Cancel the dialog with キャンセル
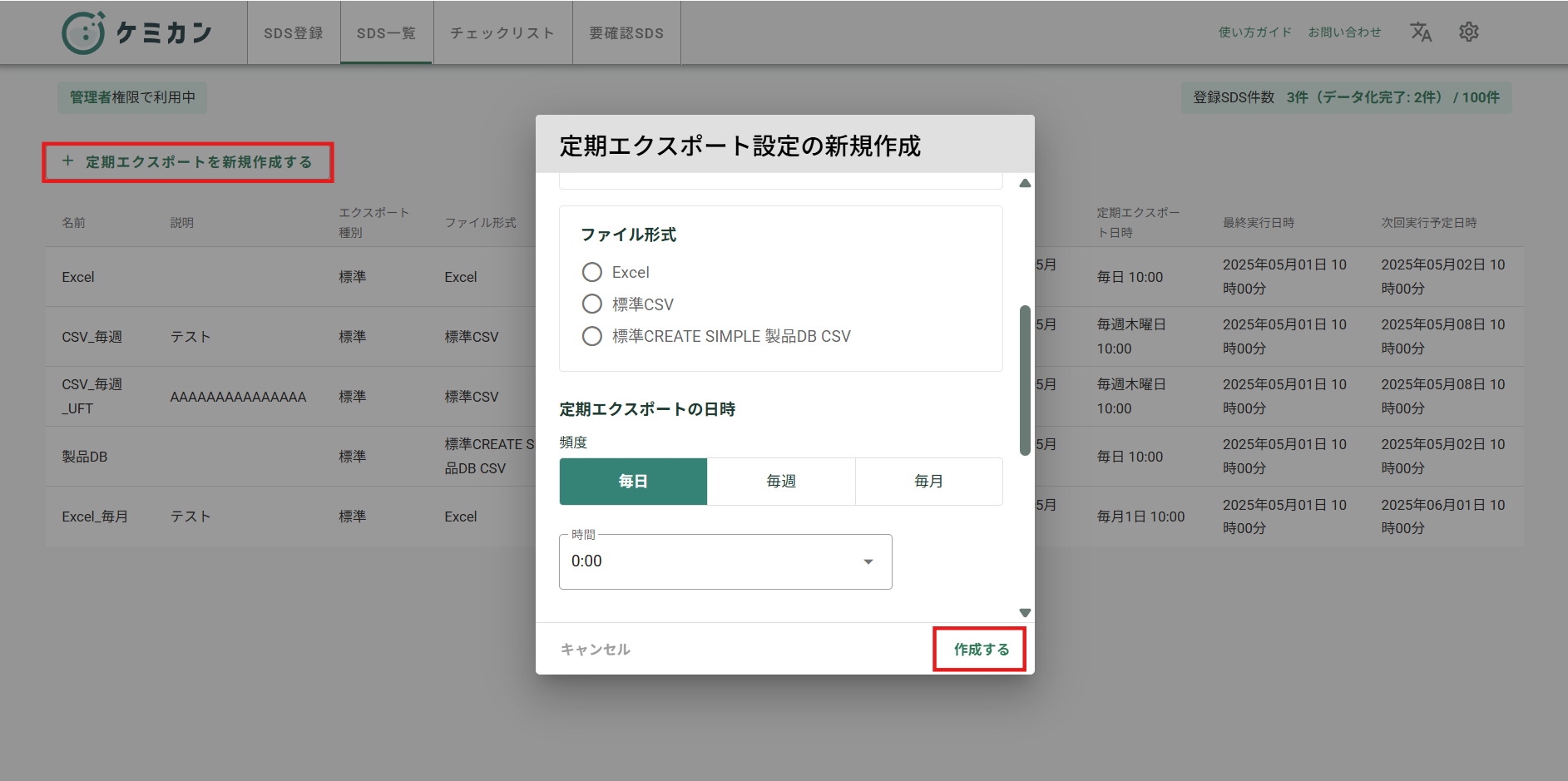The image size is (1568, 781). 596,650
